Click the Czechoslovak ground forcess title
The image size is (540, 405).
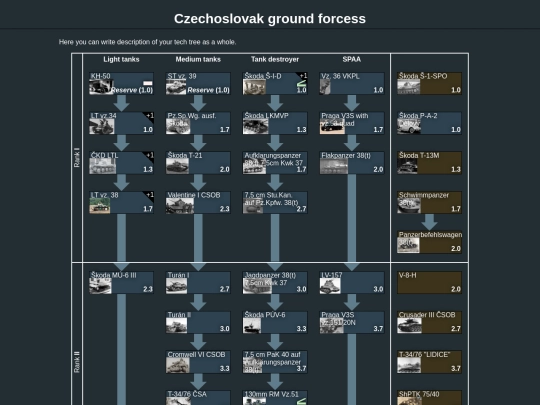pyautogui.click(x=270, y=19)
